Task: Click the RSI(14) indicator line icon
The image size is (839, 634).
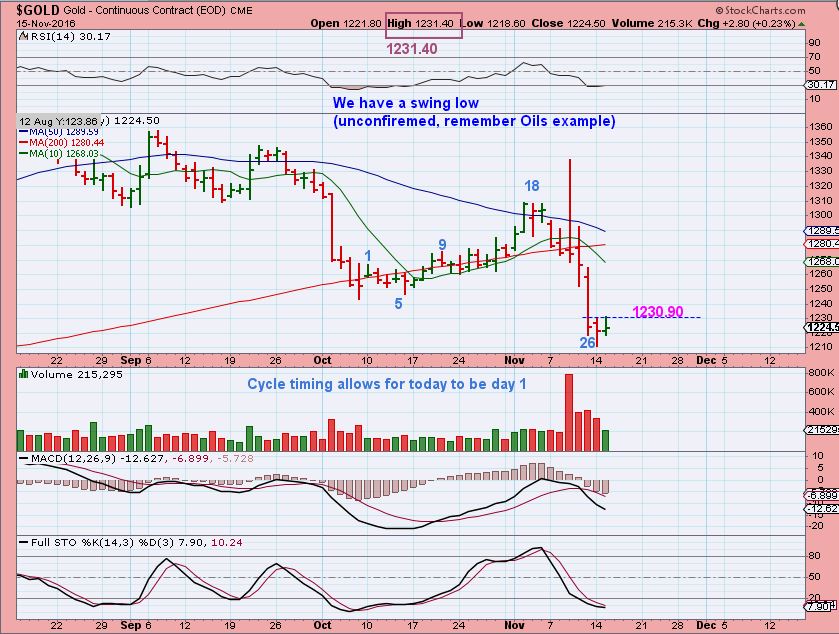Action: [24, 36]
